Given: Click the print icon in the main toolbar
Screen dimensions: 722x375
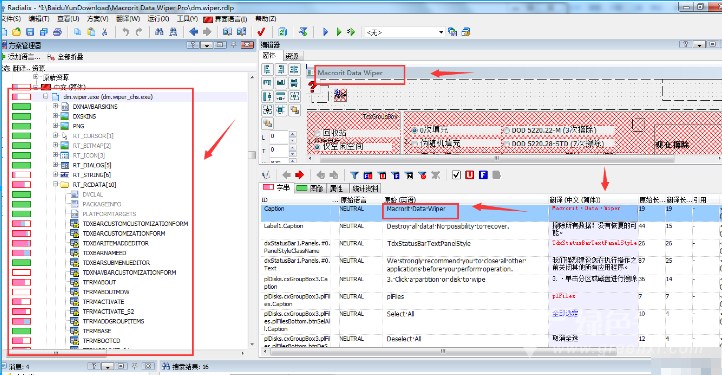Looking at the screenshot, I should (x=58, y=32).
